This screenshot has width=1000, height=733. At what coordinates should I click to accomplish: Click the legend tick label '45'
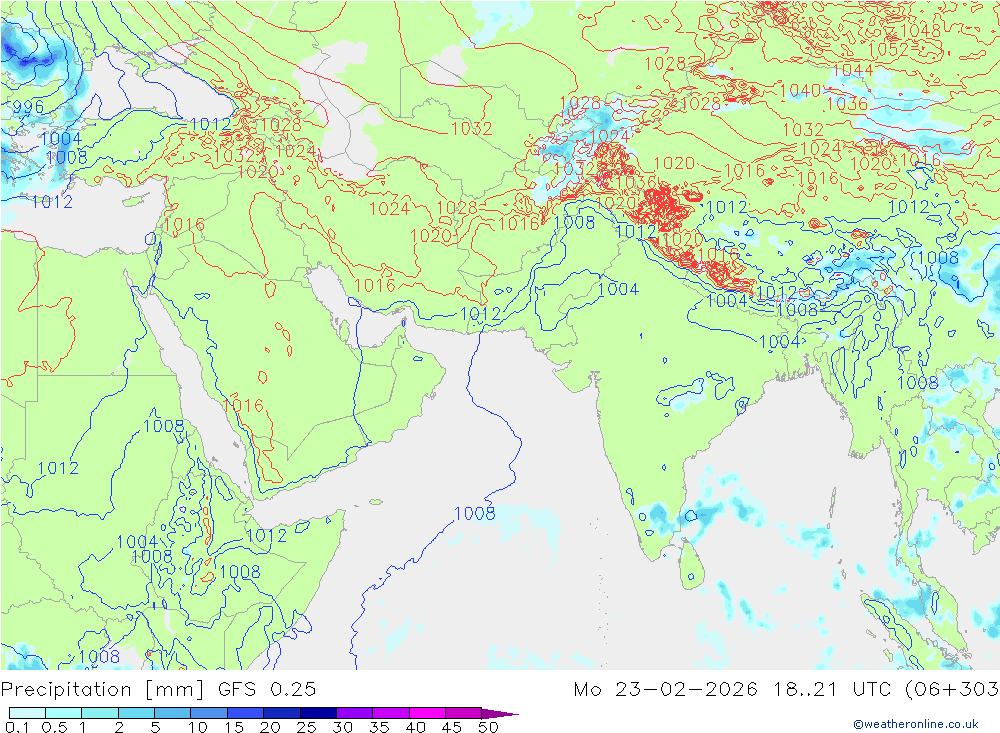pyautogui.click(x=452, y=727)
